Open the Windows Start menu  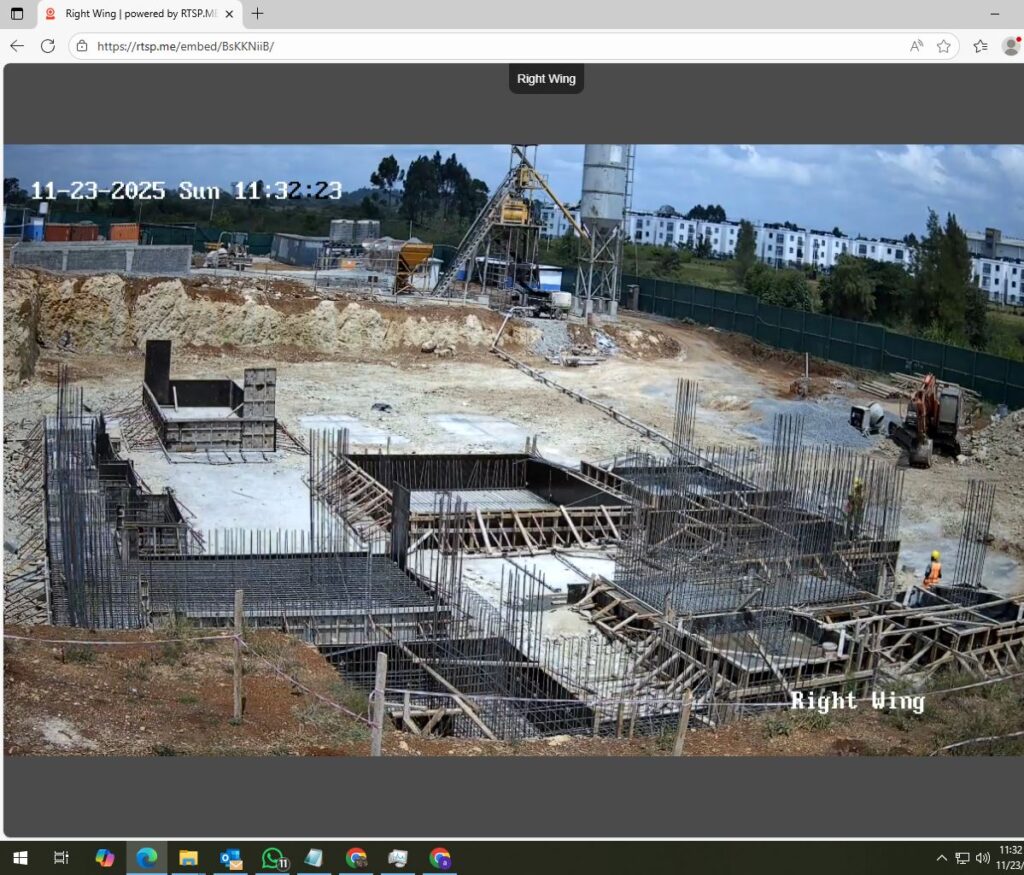pos(19,858)
